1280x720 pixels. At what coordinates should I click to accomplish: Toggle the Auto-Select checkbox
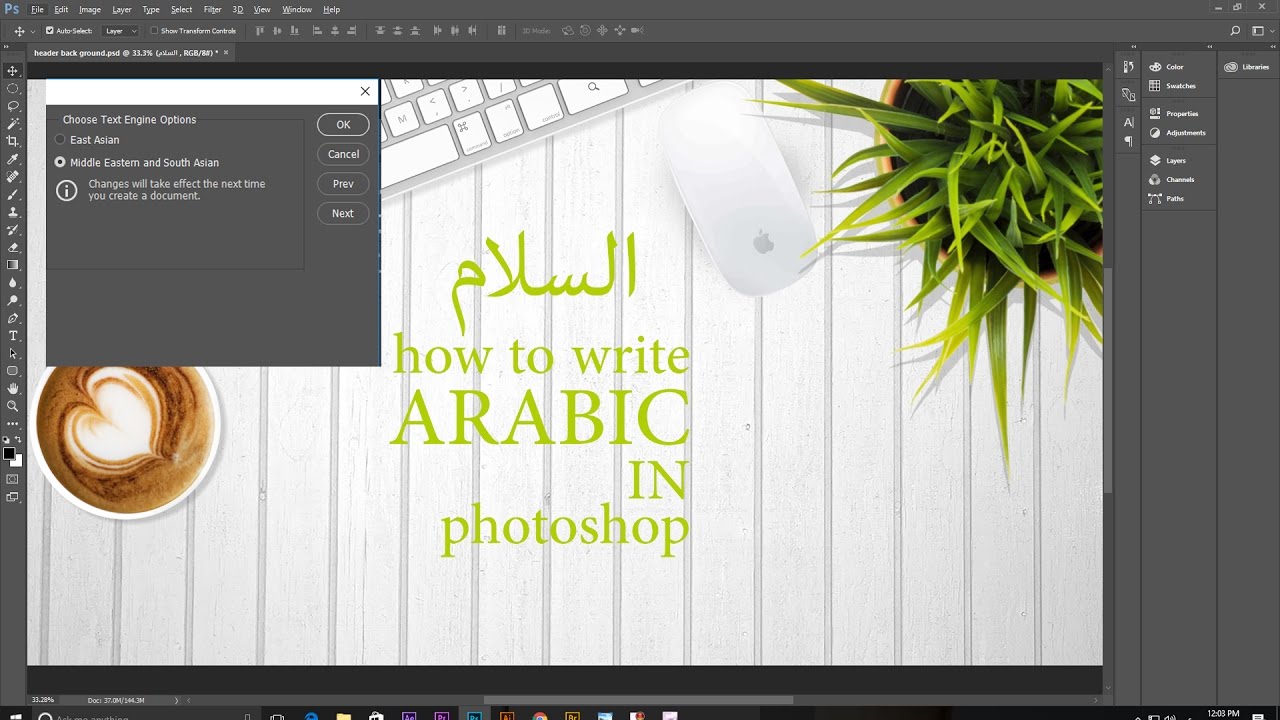pos(50,31)
